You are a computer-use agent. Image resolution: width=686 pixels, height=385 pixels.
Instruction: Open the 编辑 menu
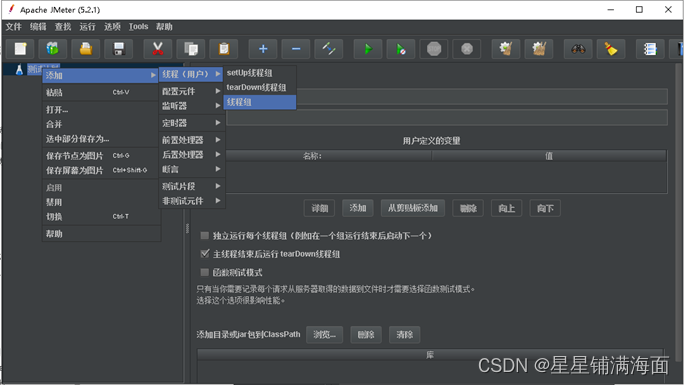click(x=38, y=27)
